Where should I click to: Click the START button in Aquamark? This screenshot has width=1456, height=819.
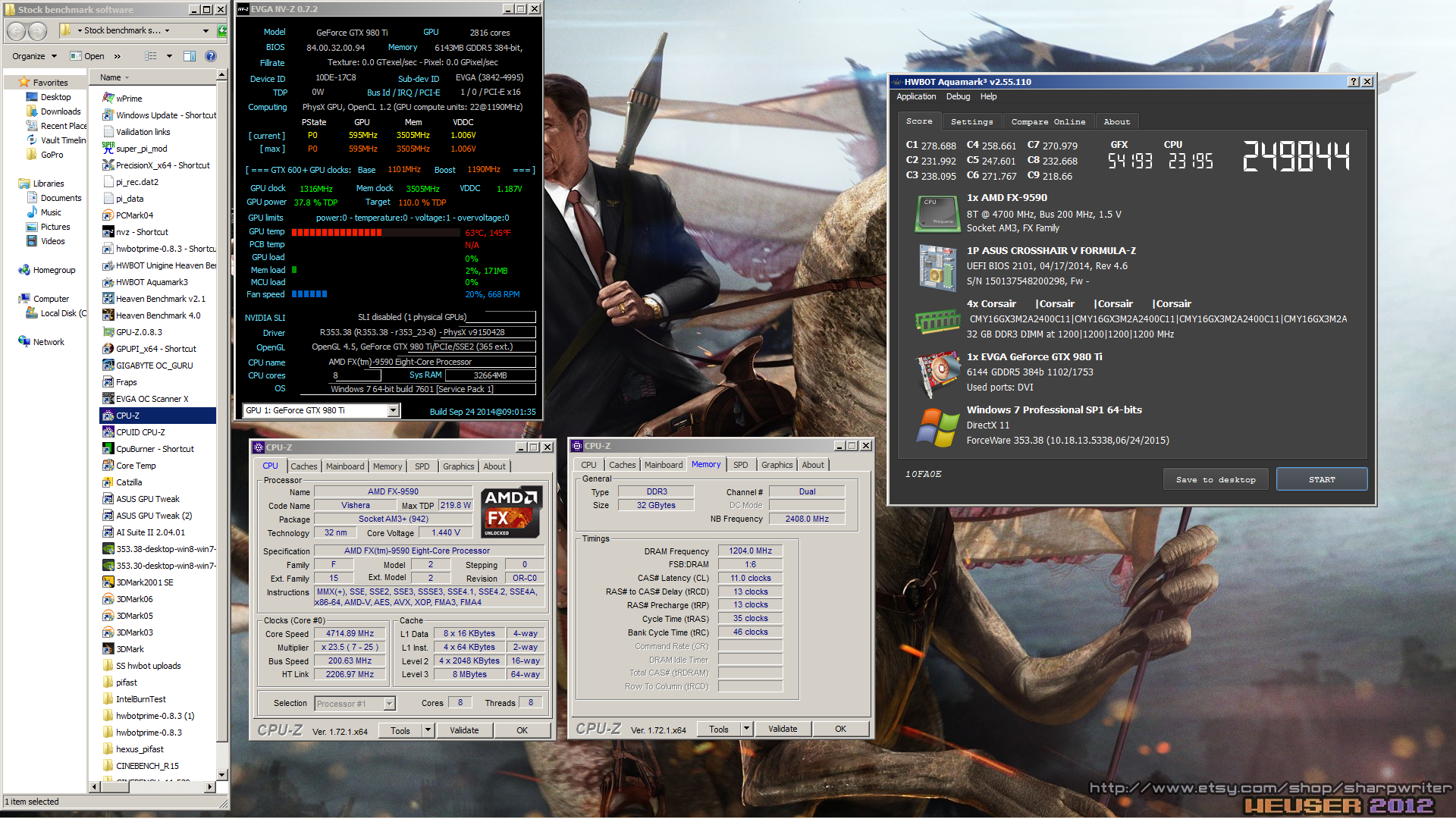pyautogui.click(x=1322, y=479)
